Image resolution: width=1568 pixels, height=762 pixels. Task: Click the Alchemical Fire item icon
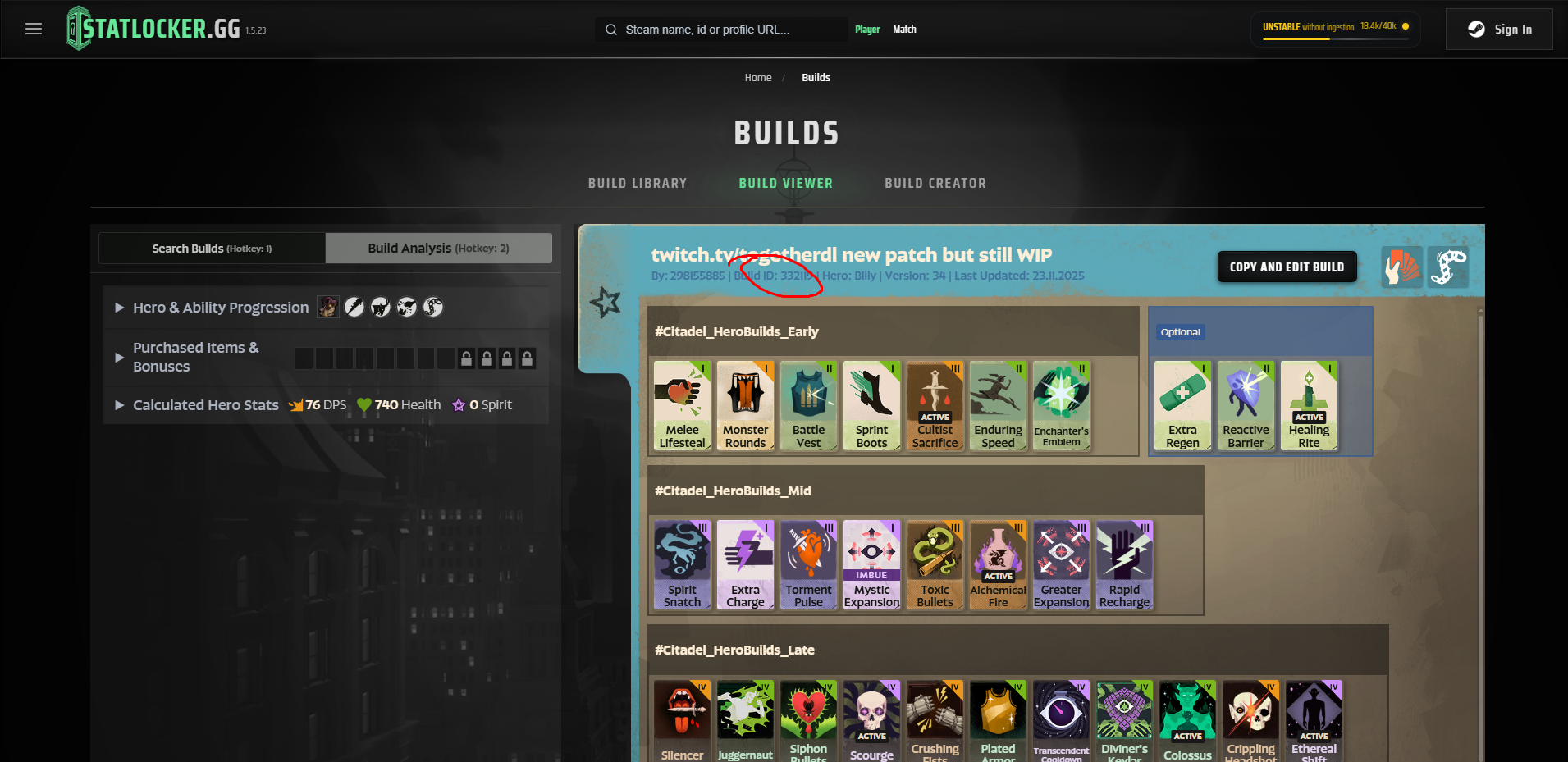click(x=998, y=565)
